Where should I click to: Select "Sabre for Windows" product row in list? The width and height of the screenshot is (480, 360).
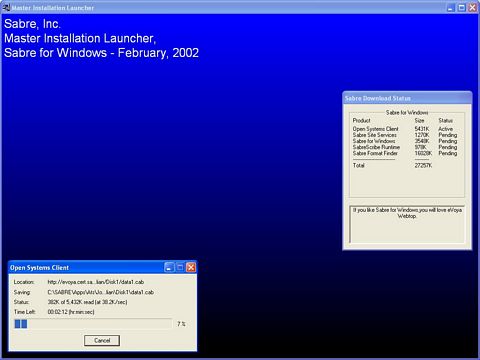click(405, 141)
